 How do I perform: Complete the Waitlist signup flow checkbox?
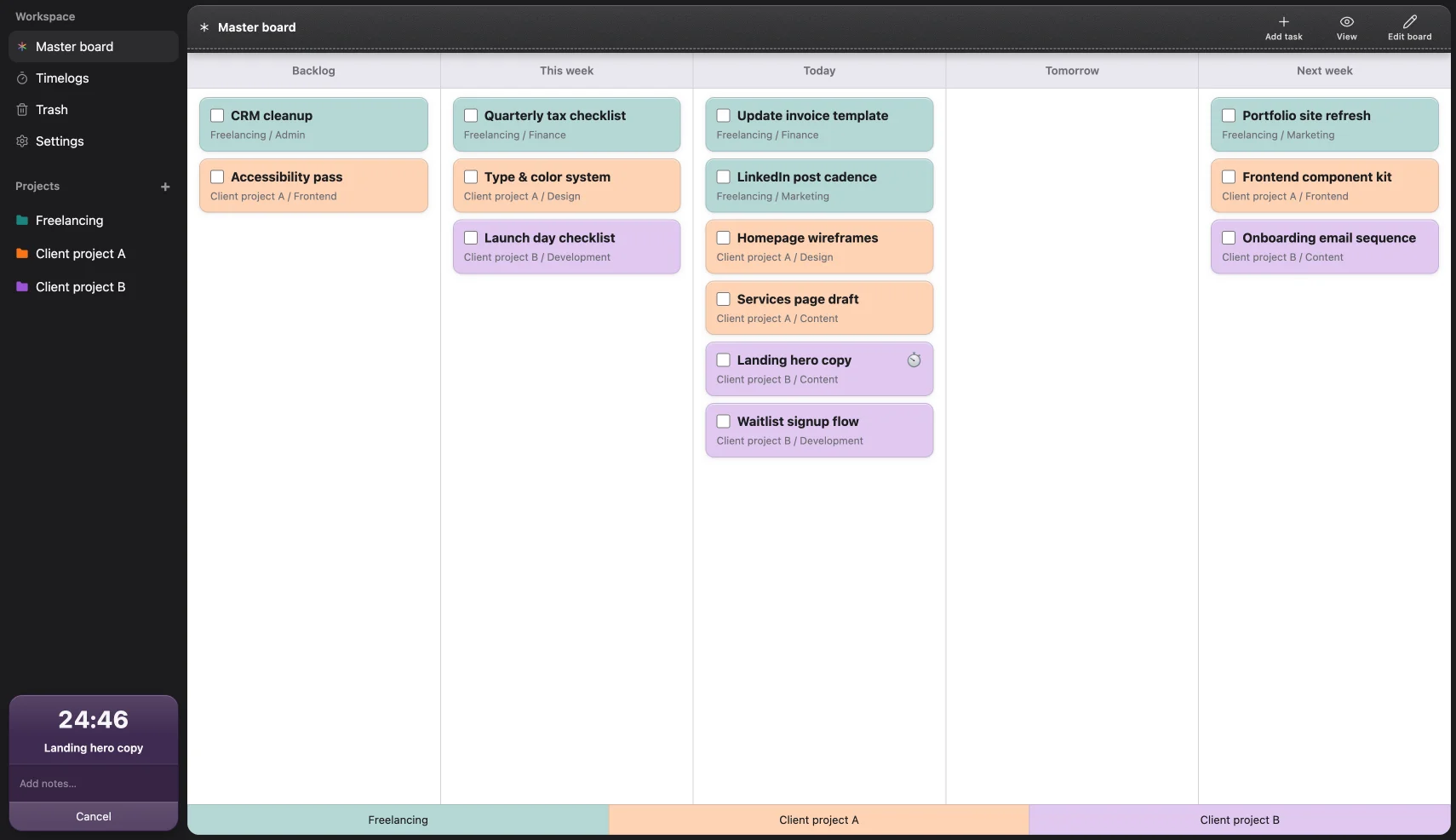click(724, 421)
